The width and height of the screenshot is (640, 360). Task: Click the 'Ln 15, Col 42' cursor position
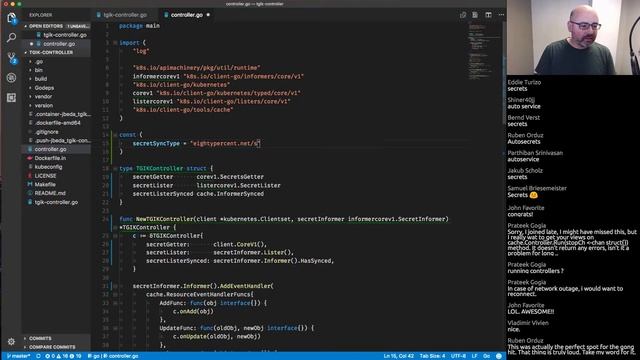[398, 356]
